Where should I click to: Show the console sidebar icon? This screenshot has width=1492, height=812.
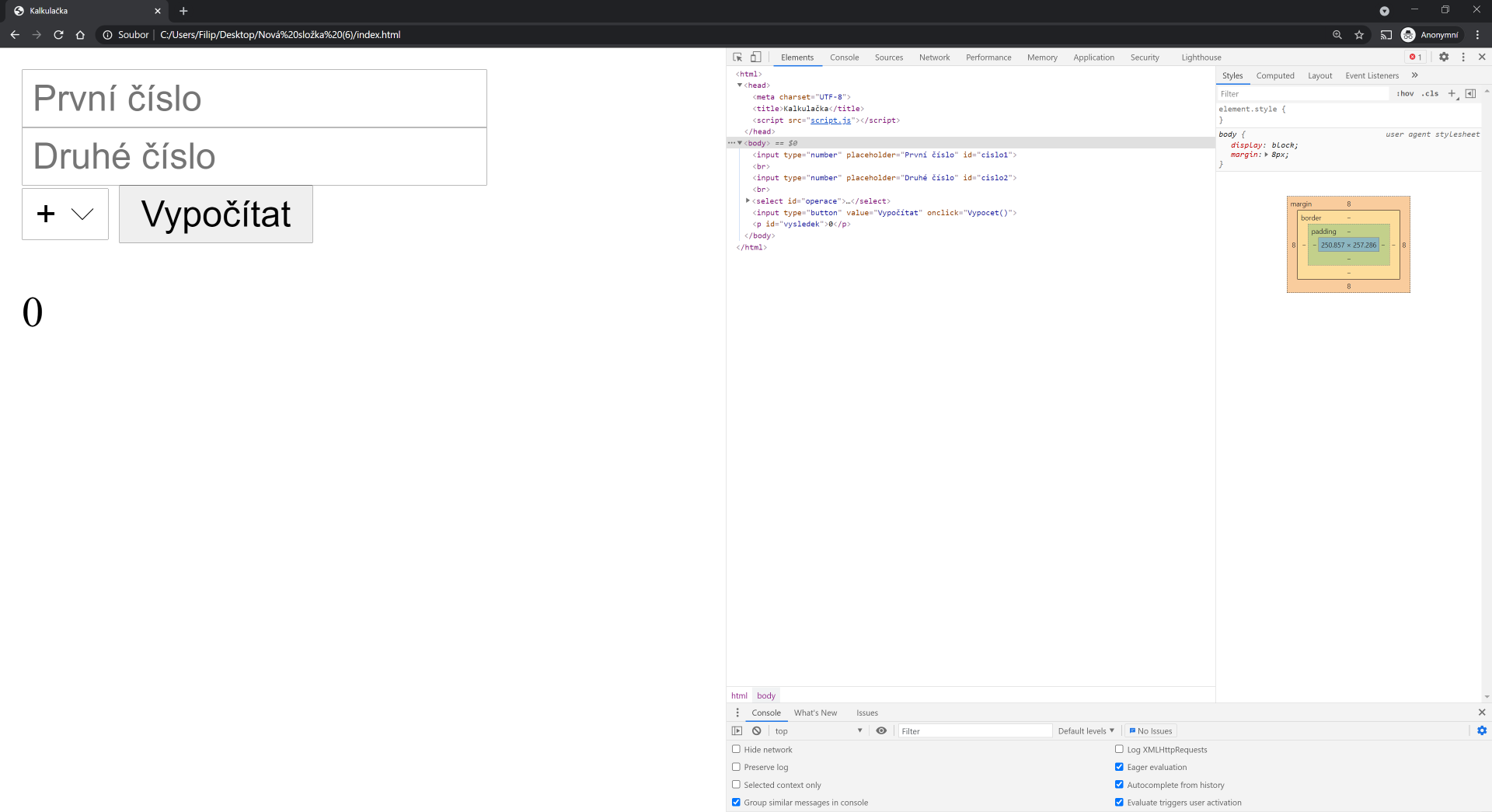point(737,730)
